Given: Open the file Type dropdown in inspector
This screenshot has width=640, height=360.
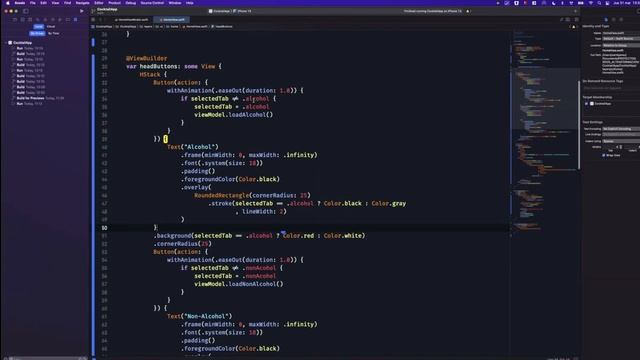Looking at the screenshot, I should (x=621, y=39).
